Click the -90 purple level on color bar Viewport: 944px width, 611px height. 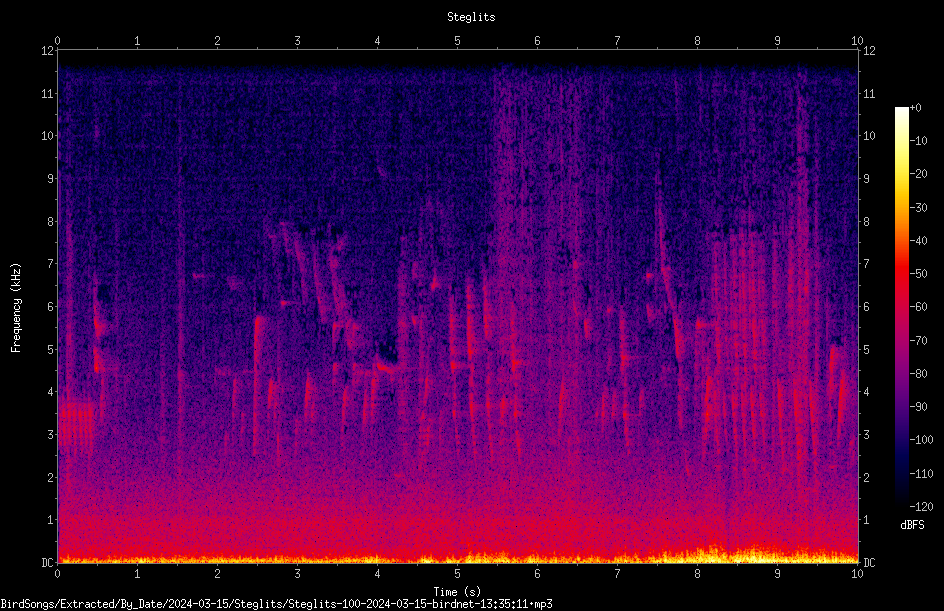tap(918, 406)
